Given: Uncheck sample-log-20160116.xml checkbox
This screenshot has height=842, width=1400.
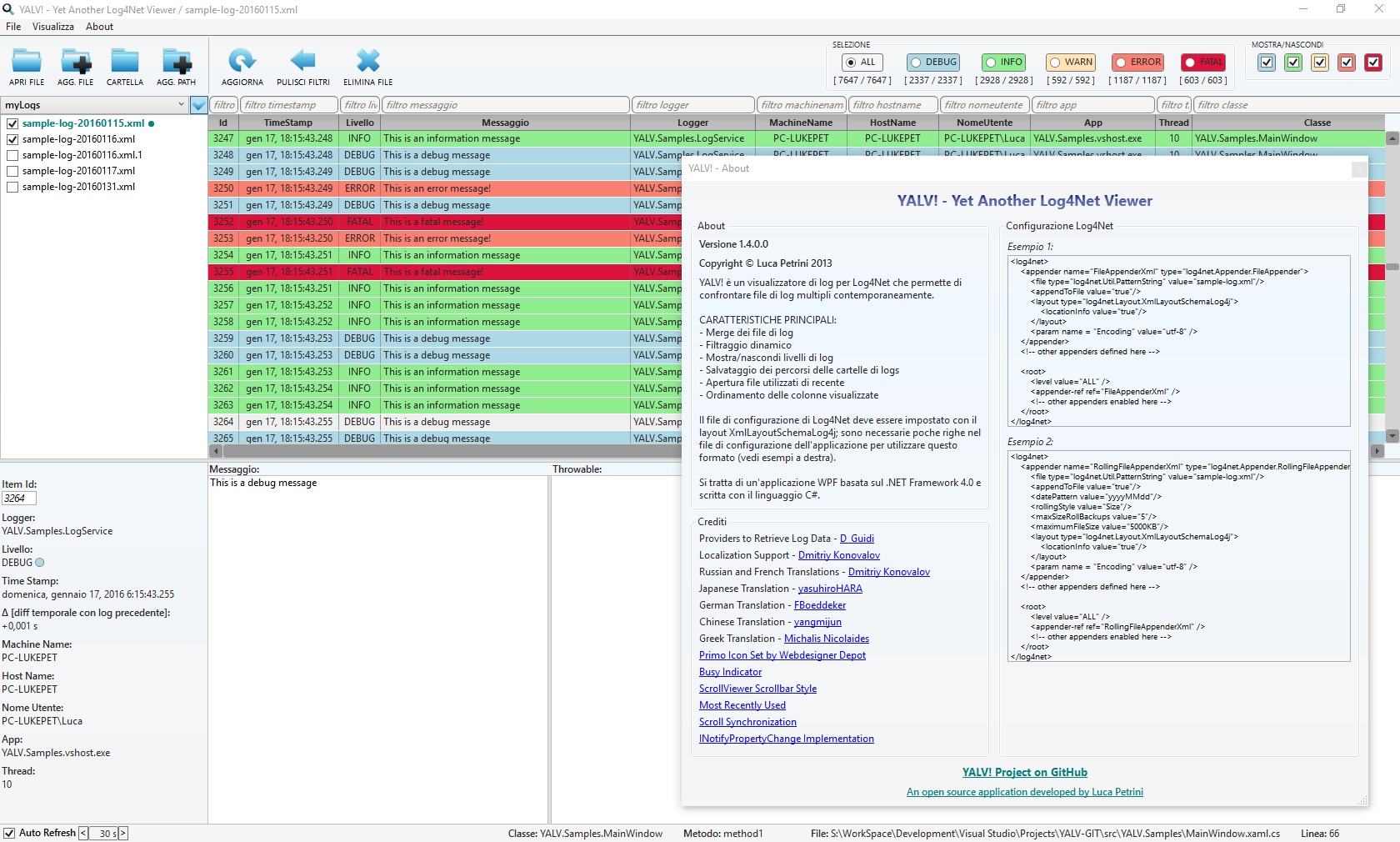Looking at the screenshot, I should (x=12, y=139).
